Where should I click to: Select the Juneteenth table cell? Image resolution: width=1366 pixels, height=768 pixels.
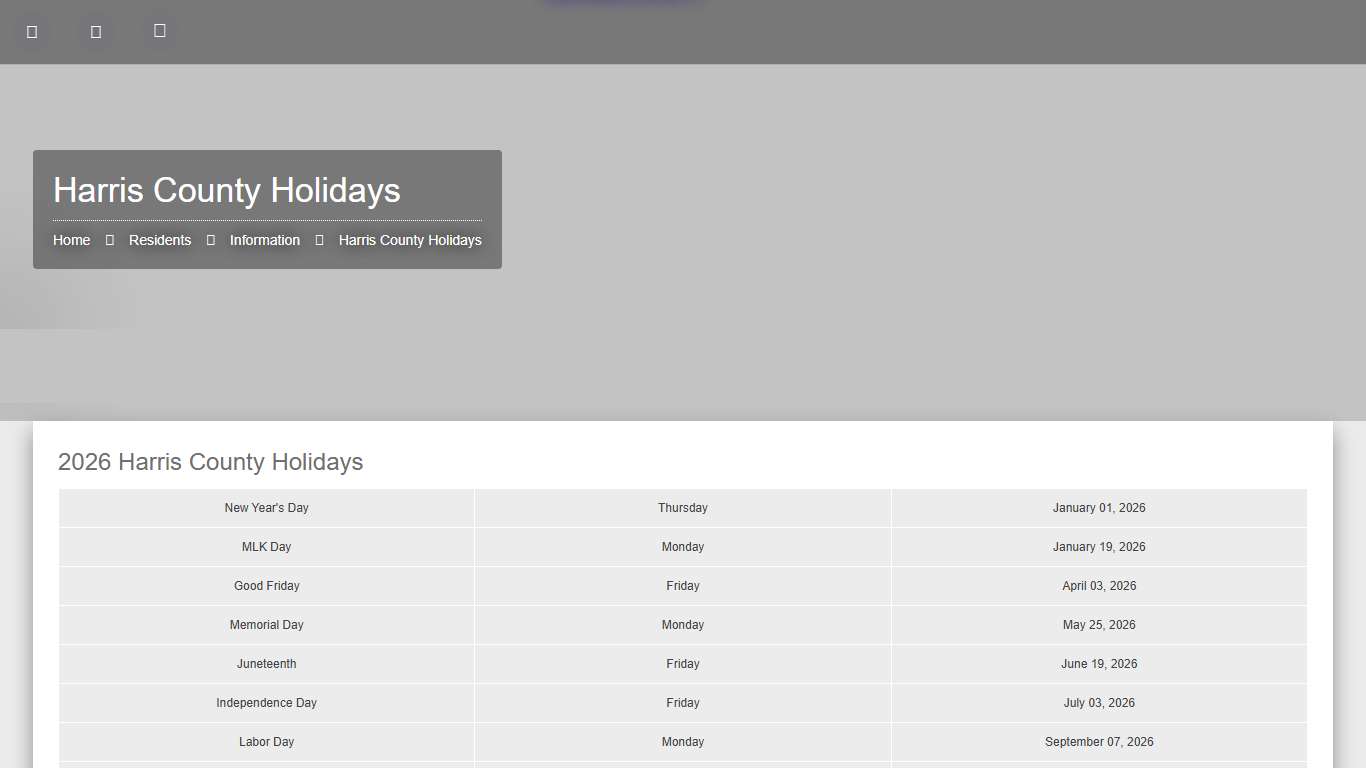[x=267, y=664]
